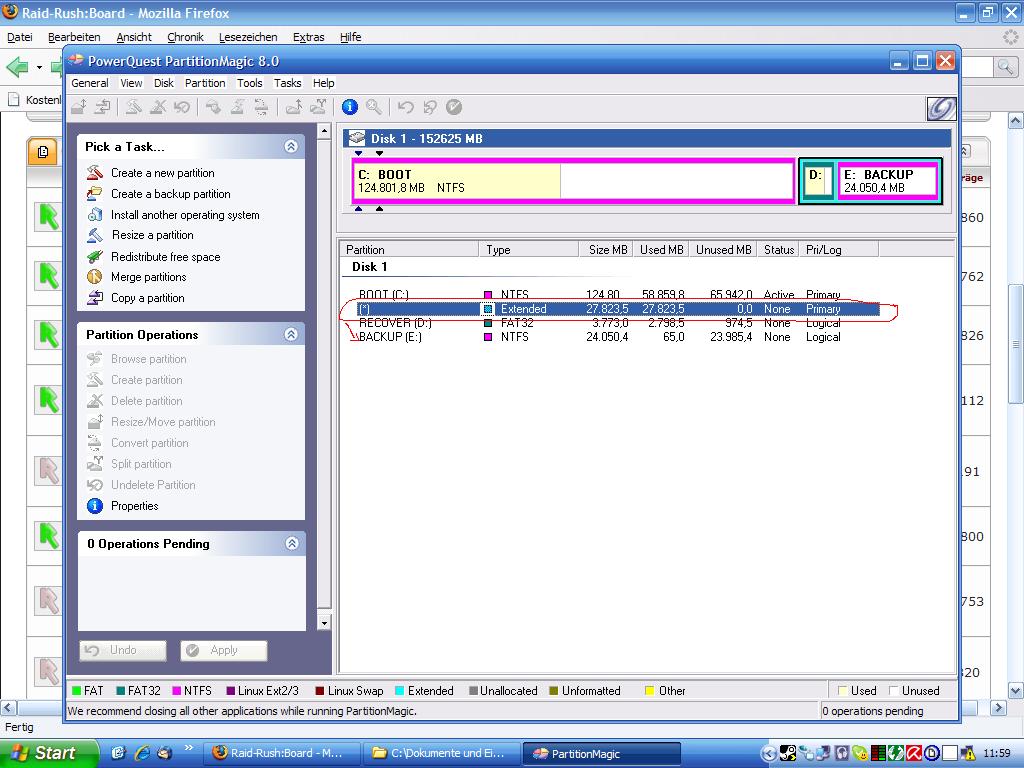This screenshot has width=1024, height=768.
Task: Click the Pri/Log column header
Action: coord(839,249)
